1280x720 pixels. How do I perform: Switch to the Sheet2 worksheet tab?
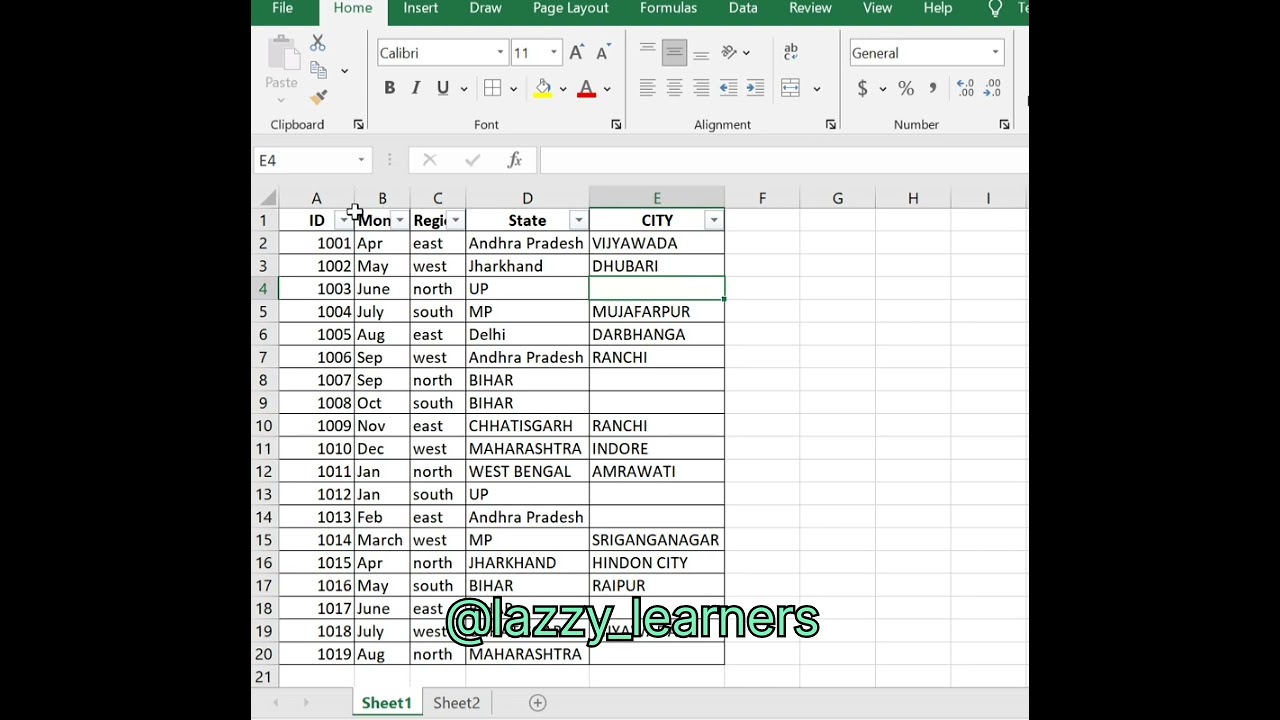pos(456,703)
